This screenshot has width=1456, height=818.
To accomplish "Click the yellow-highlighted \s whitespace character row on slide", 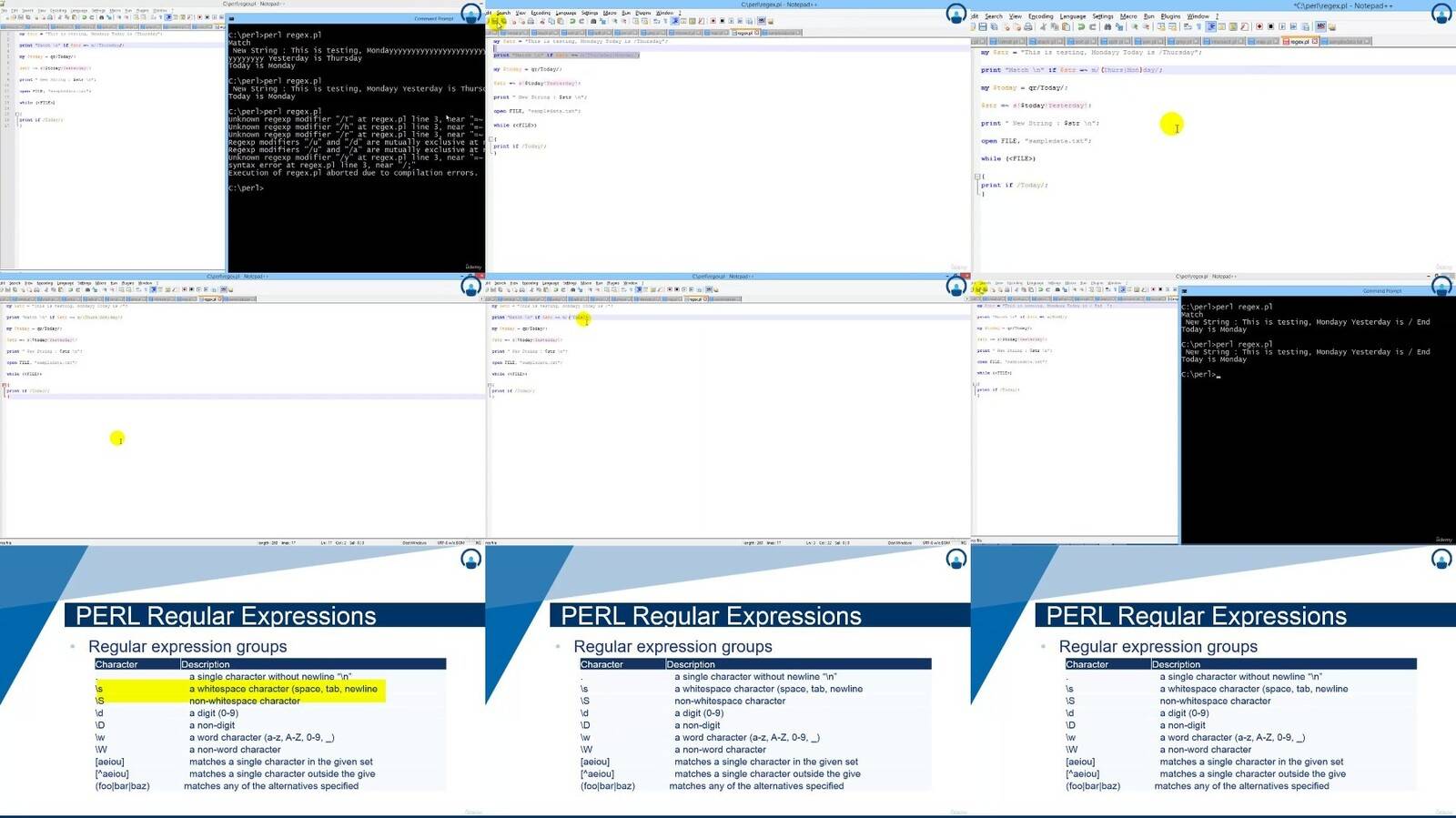I will [x=239, y=689].
